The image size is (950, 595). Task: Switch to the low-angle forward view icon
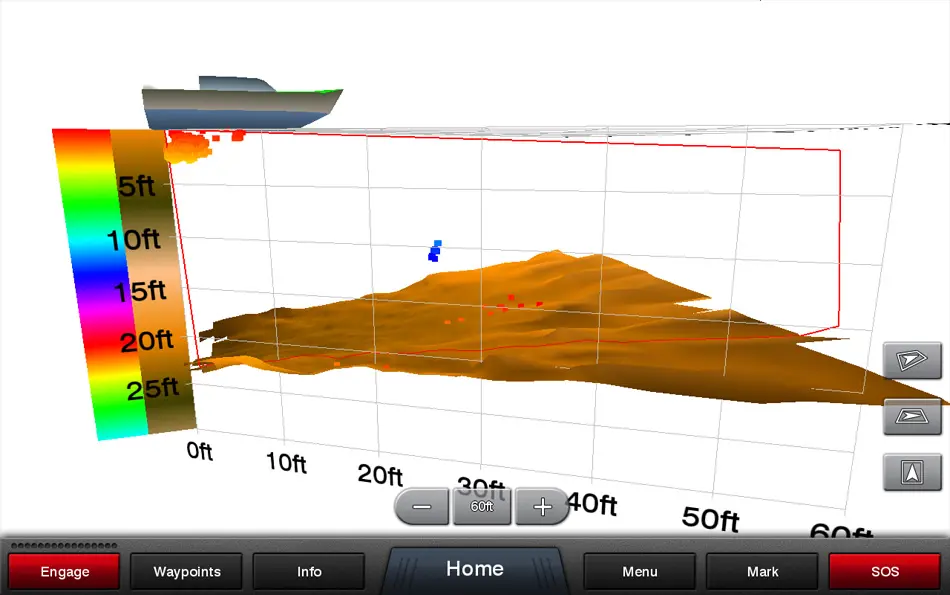click(x=912, y=416)
